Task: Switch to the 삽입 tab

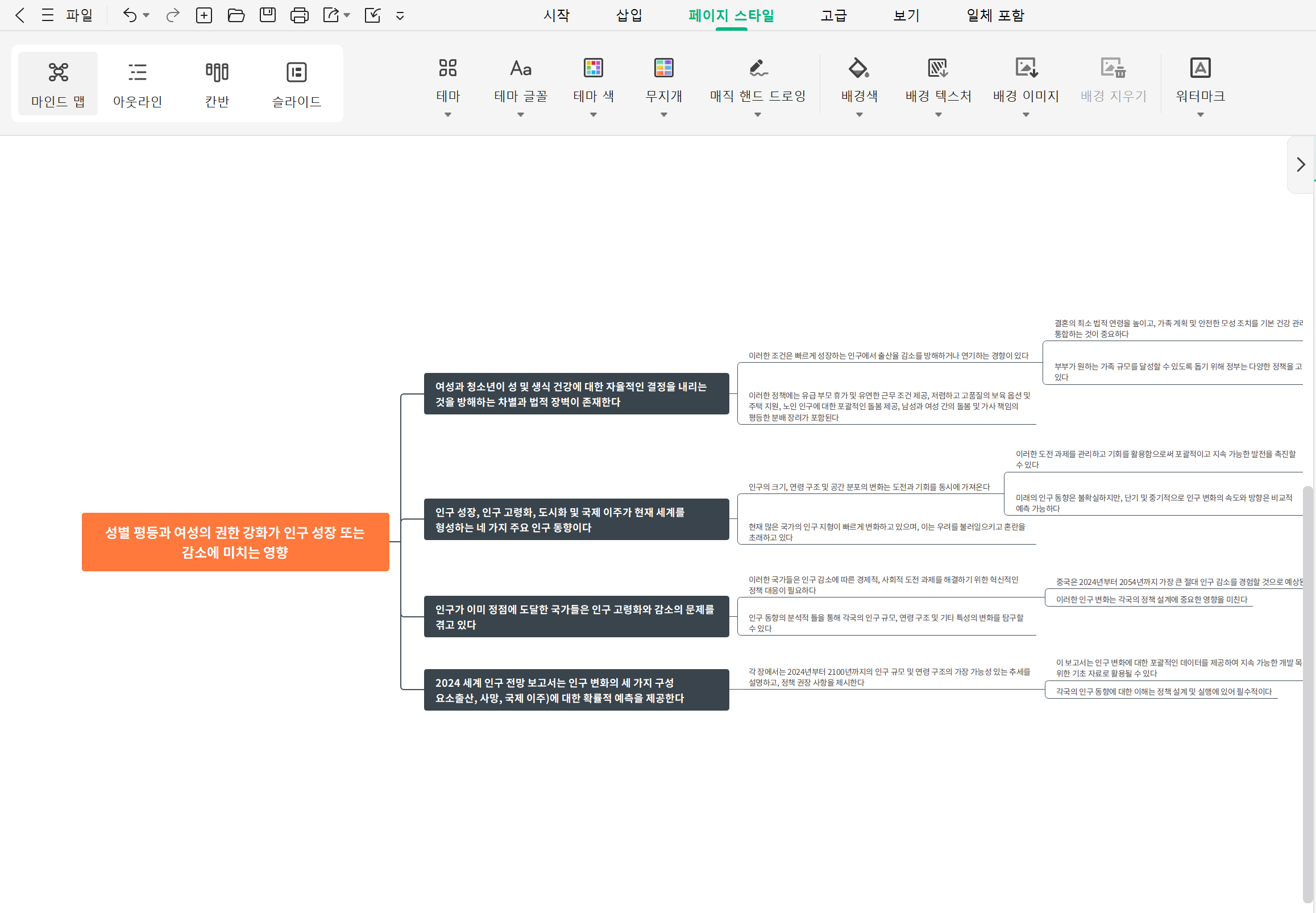Action: coord(629,15)
